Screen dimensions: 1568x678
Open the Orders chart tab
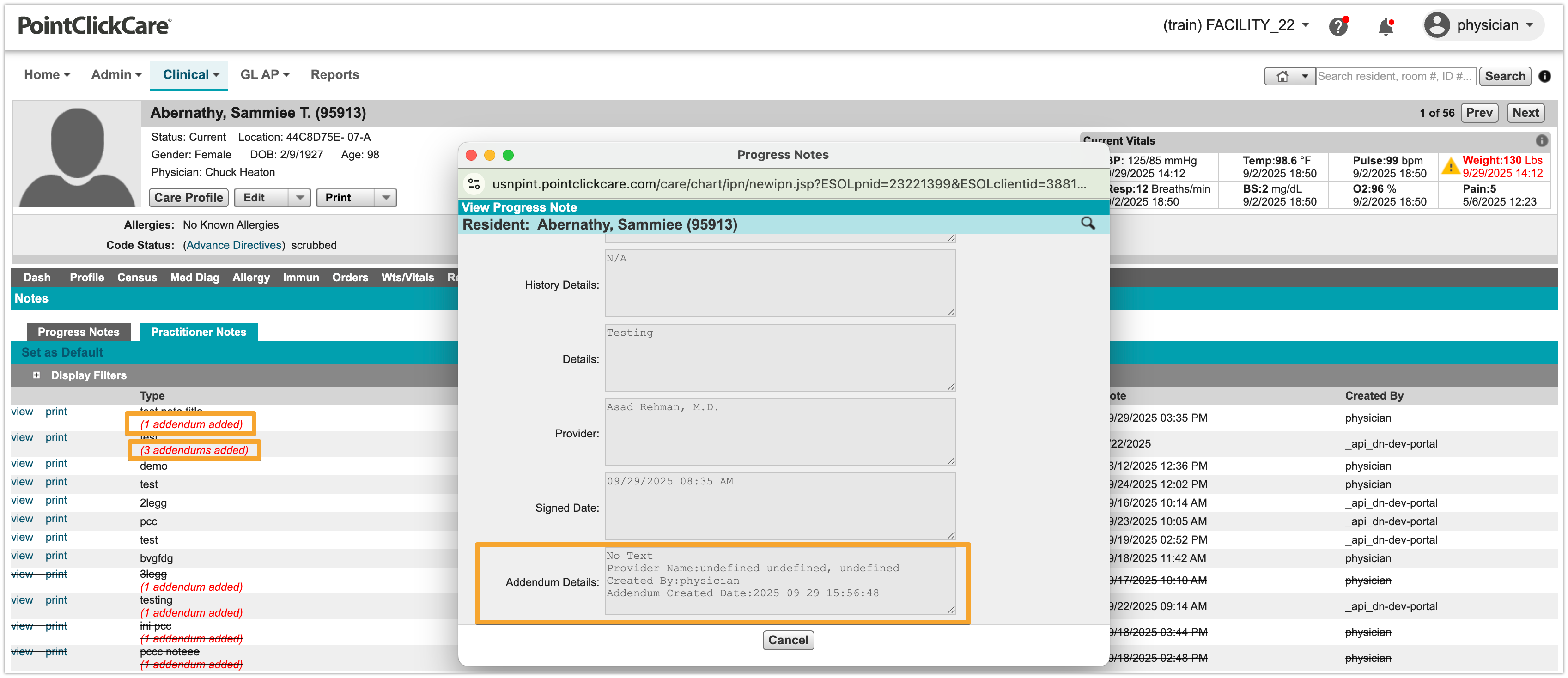(350, 277)
